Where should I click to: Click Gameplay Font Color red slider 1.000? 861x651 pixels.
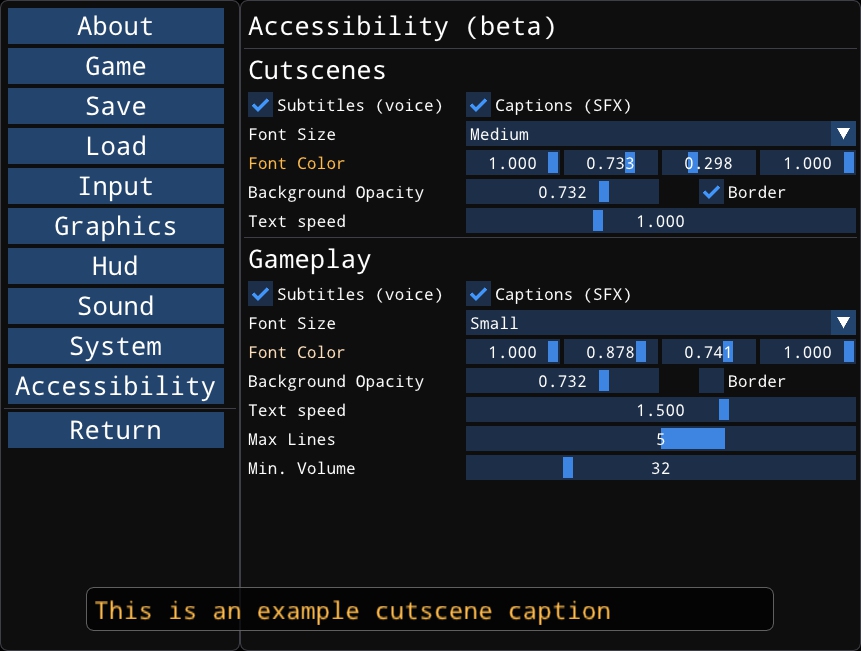coord(512,352)
